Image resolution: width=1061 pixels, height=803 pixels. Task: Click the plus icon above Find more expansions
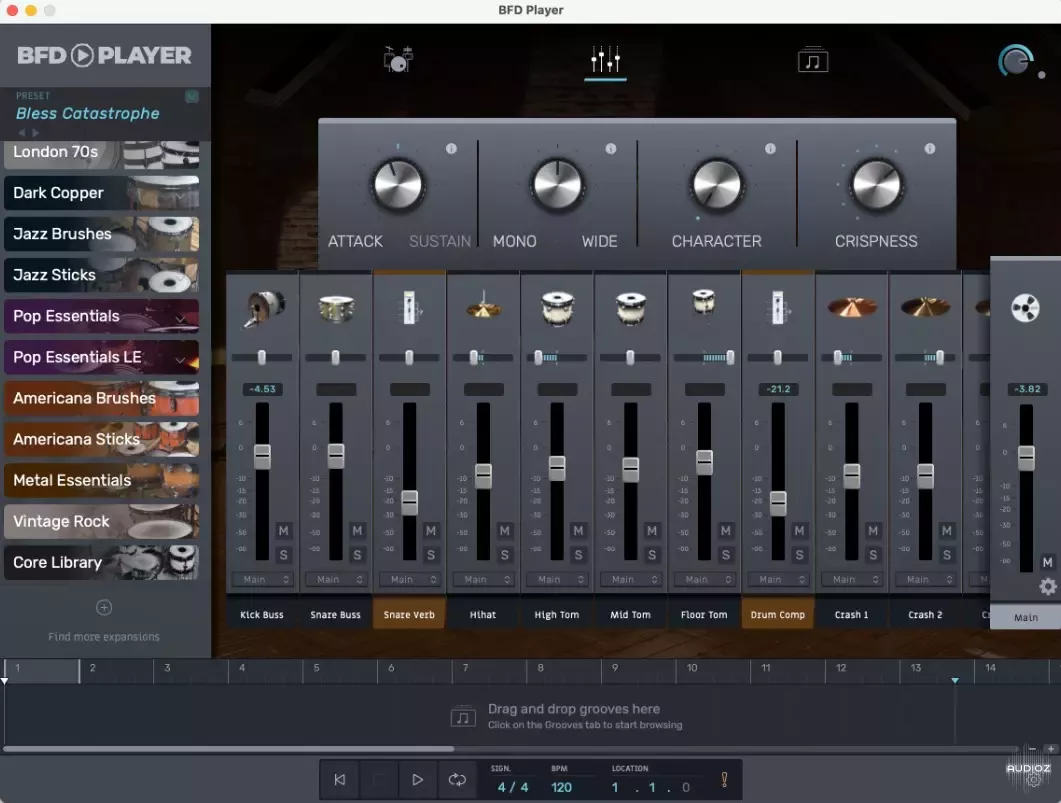(103, 607)
